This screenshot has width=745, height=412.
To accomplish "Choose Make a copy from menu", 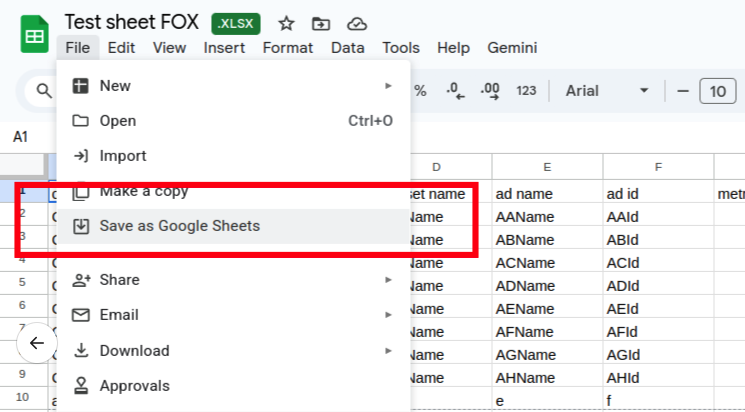I will click(144, 191).
